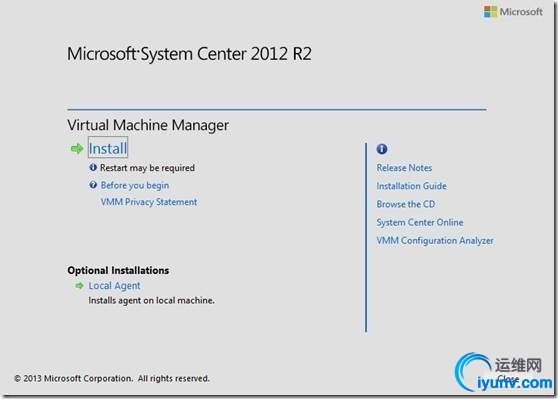Click the Optional Installations heading
Screen dimensions: 558x399
pyautogui.click(x=118, y=271)
